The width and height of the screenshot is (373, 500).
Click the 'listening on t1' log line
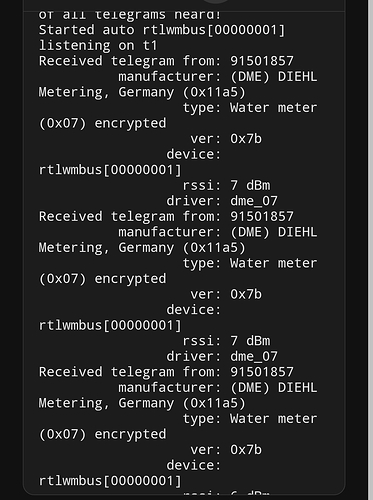(x=98, y=45)
